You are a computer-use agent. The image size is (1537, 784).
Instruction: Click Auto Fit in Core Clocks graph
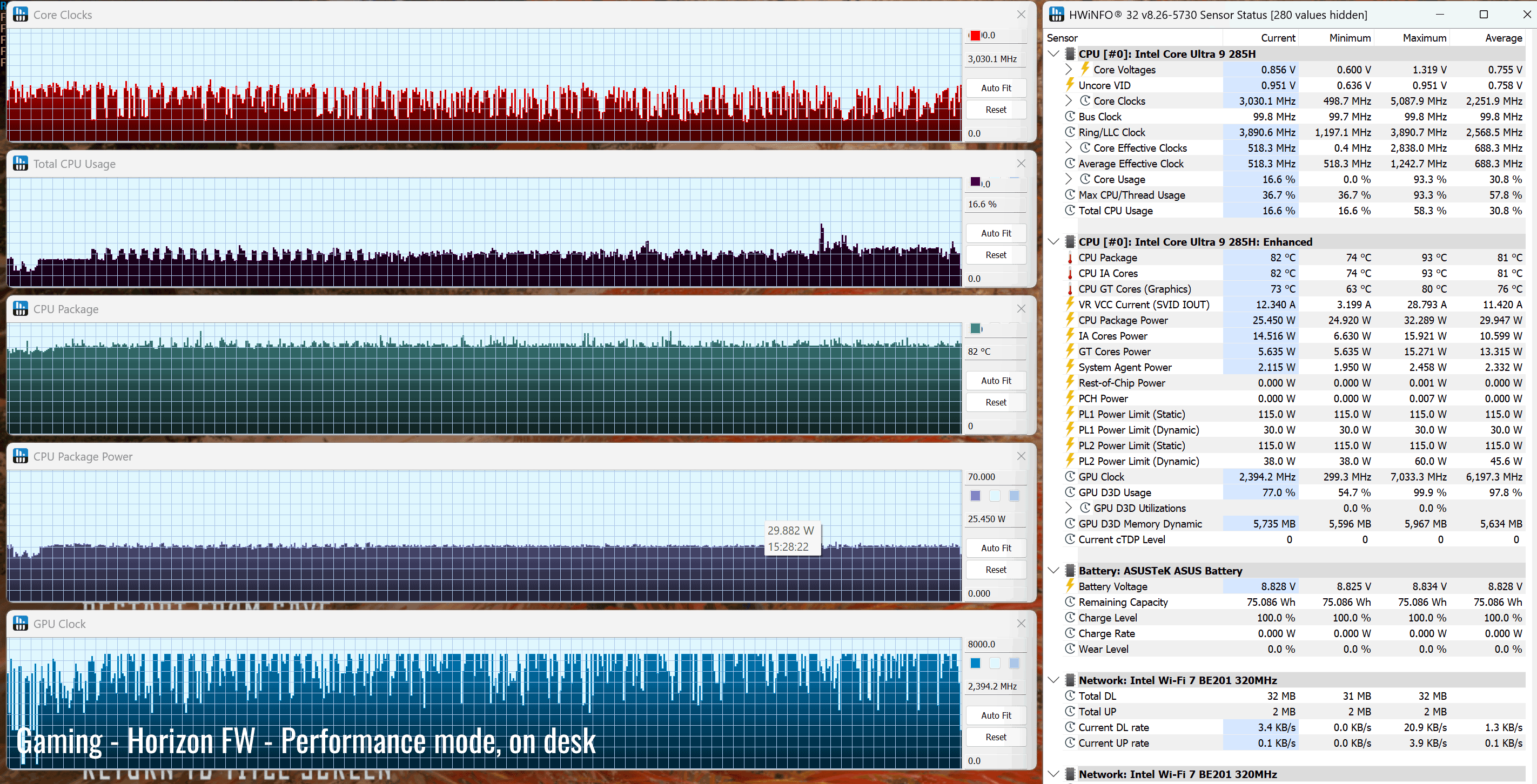995,87
